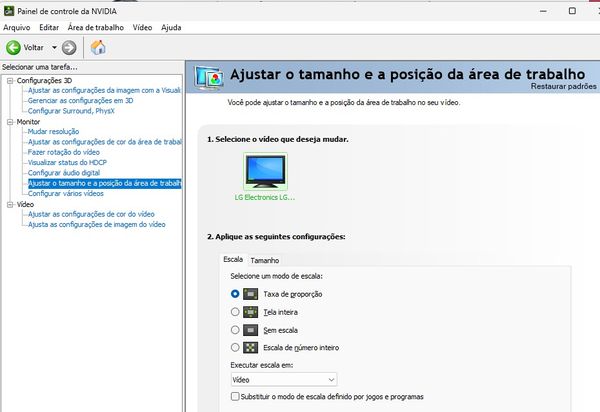Click the NVIDIA app icon in title bar
Image resolution: width=600 pixels, height=412 pixels.
[9, 10]
